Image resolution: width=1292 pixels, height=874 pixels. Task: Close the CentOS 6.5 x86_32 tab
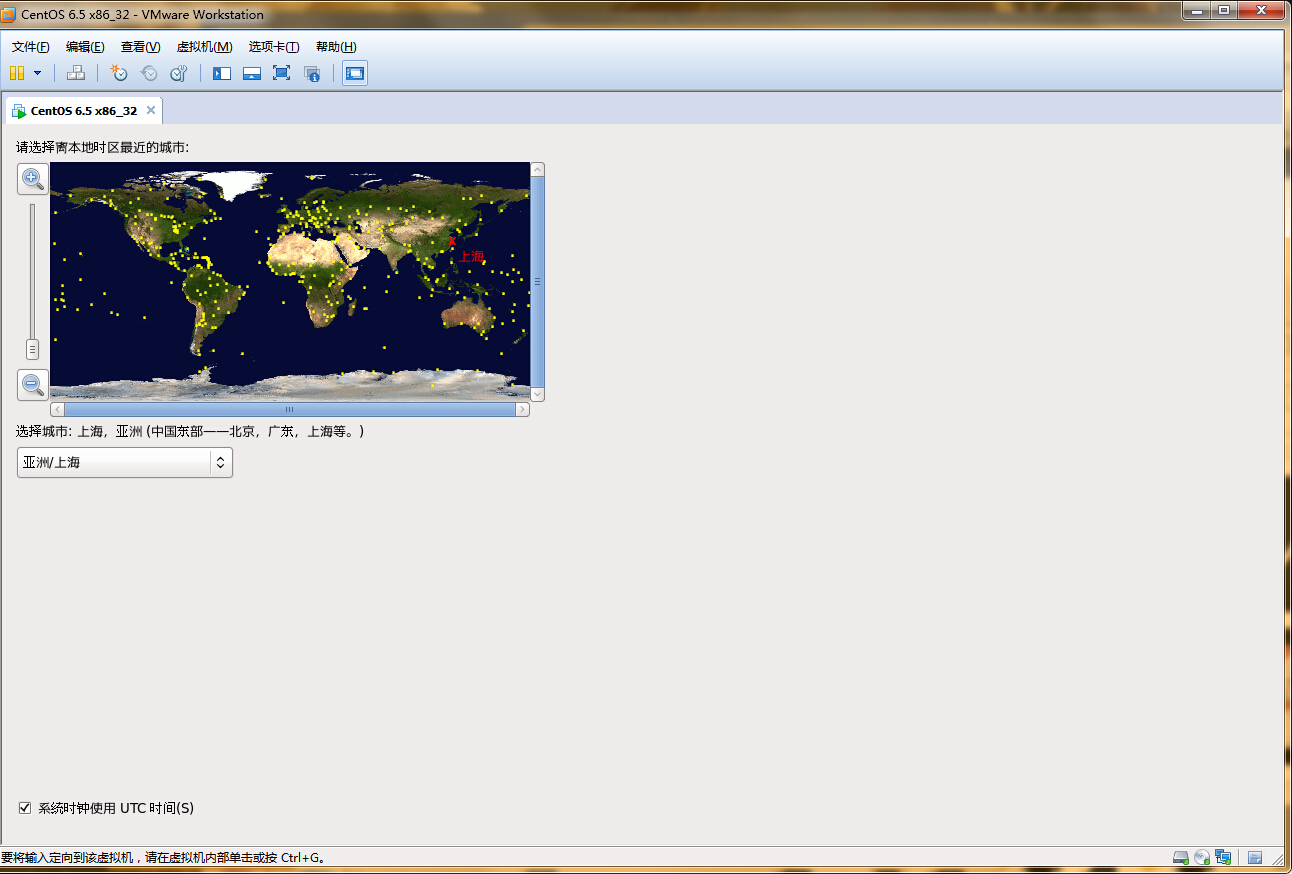[x=151, y=110]
